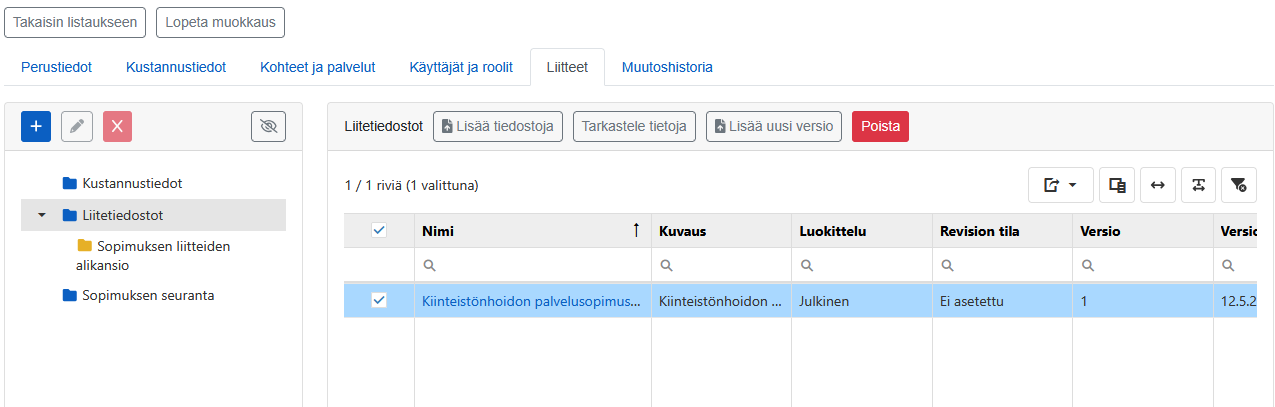Viewport: 1275px width, 407px height.
Task: Click the red Poista button
Action: click(880, 126)
